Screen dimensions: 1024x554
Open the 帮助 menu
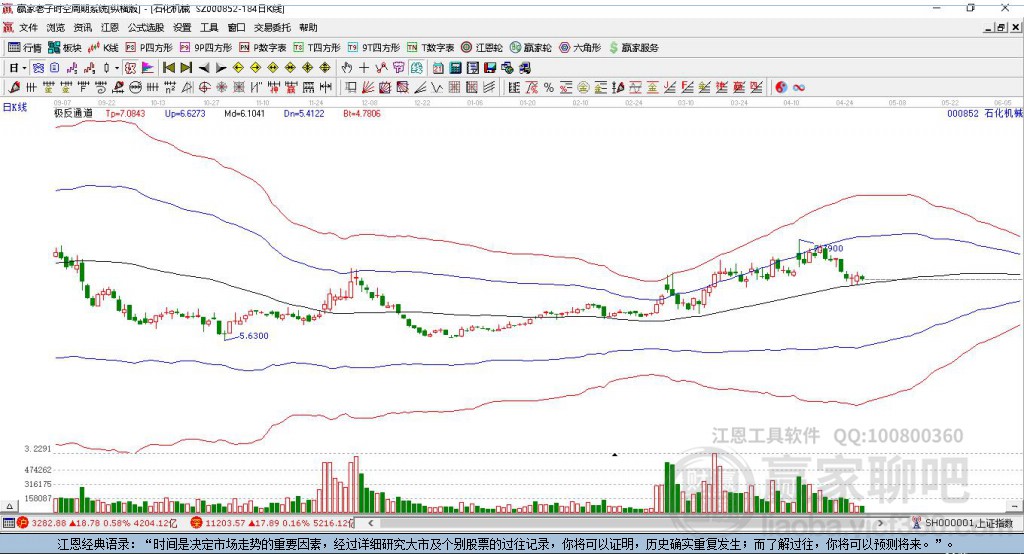[308, 27]
